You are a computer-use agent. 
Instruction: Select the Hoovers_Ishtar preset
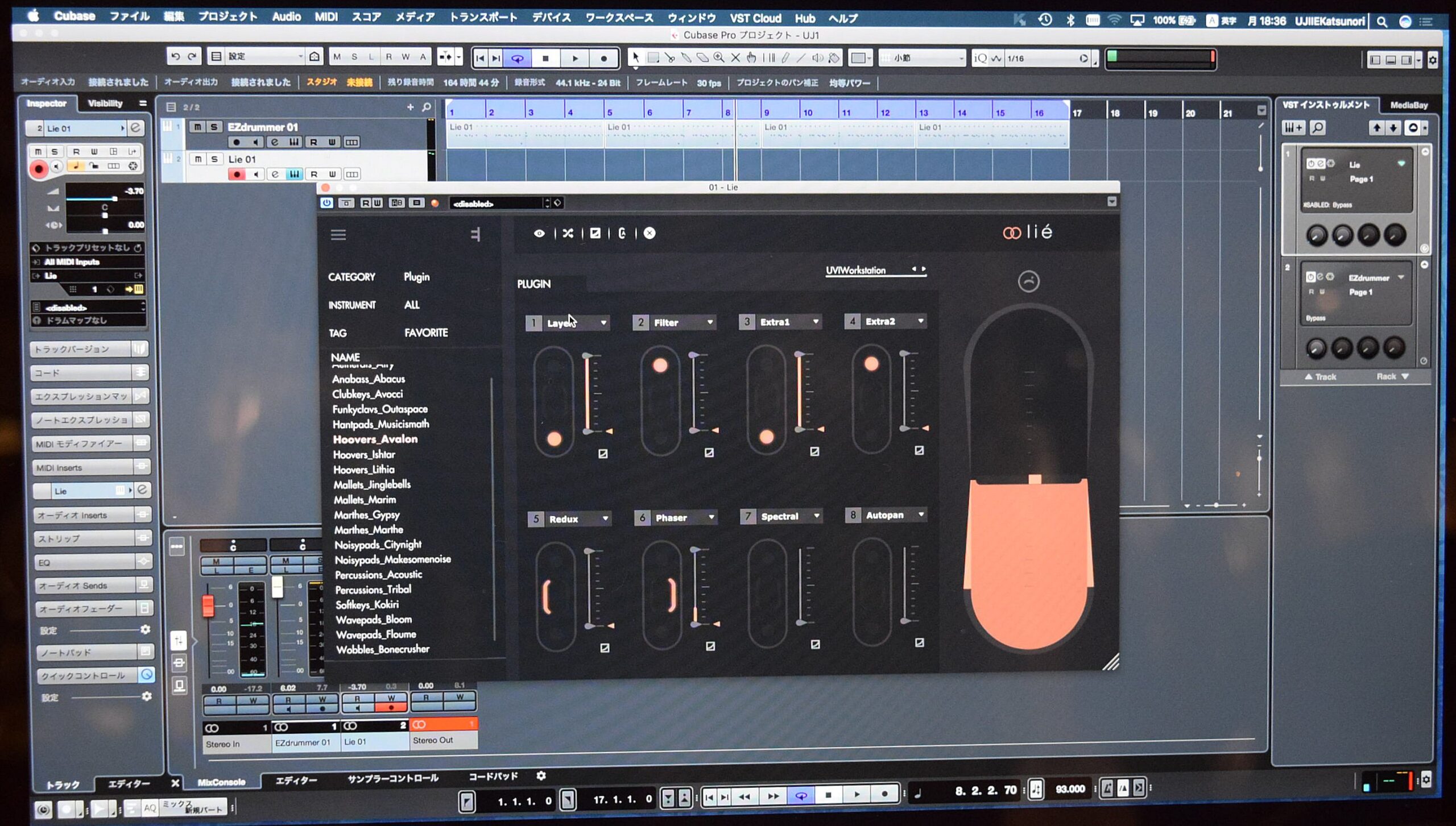pyautogui.click(x=364, y=454)
